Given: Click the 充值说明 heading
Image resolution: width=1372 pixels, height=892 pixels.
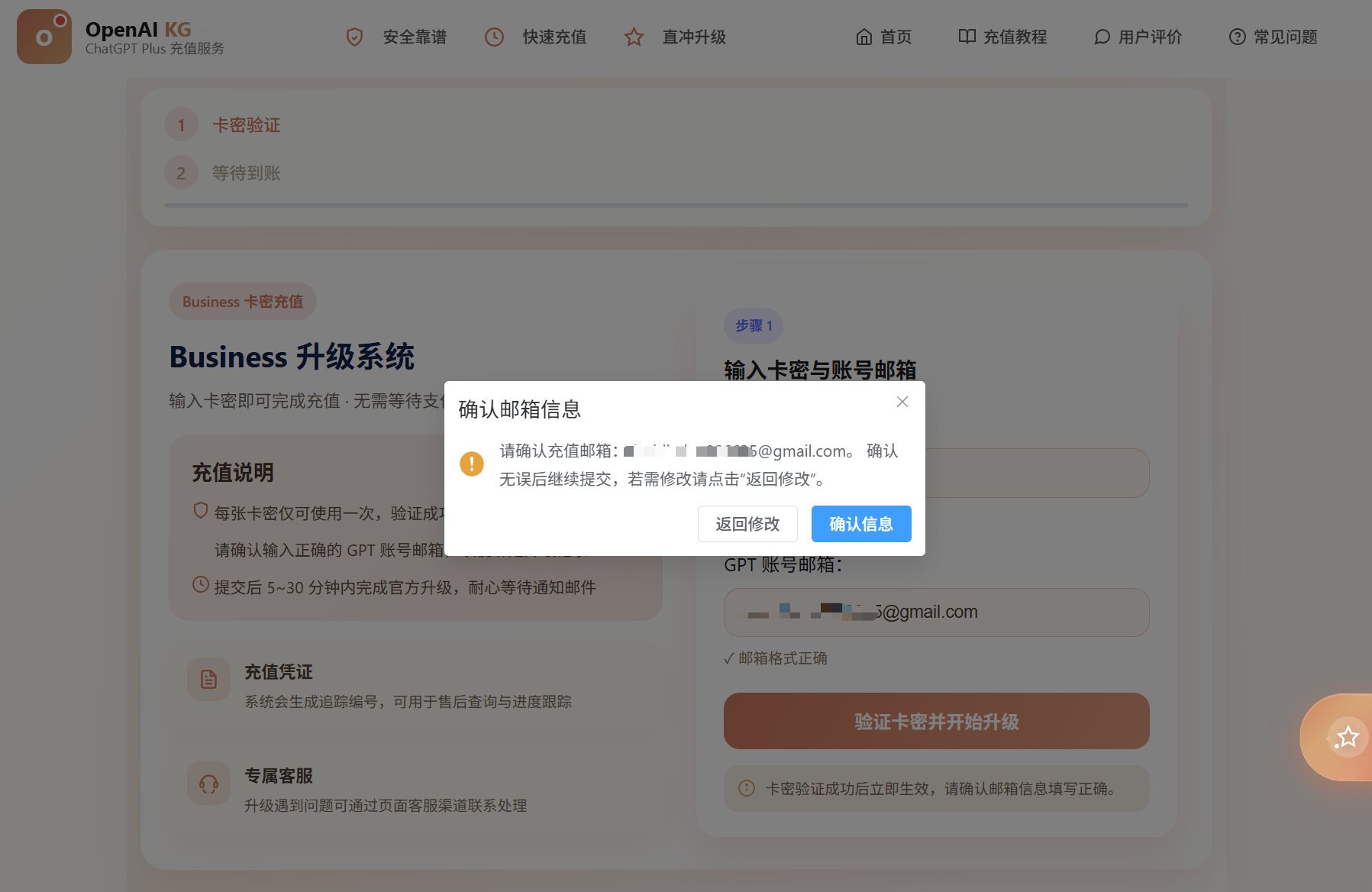Looking at the screenshot, I should click(x=233, y=473).
